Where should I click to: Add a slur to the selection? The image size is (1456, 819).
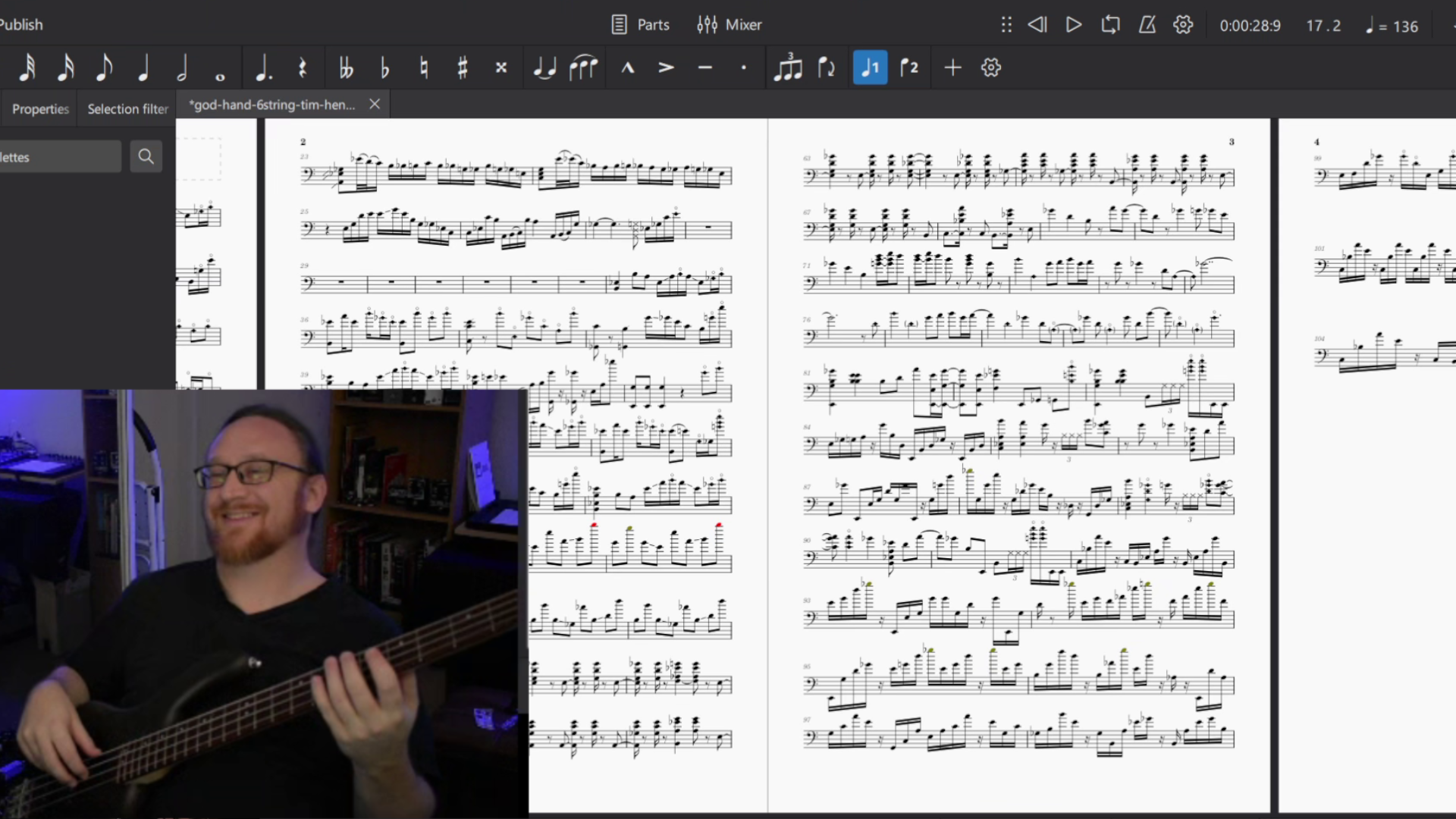coord(582,68)
